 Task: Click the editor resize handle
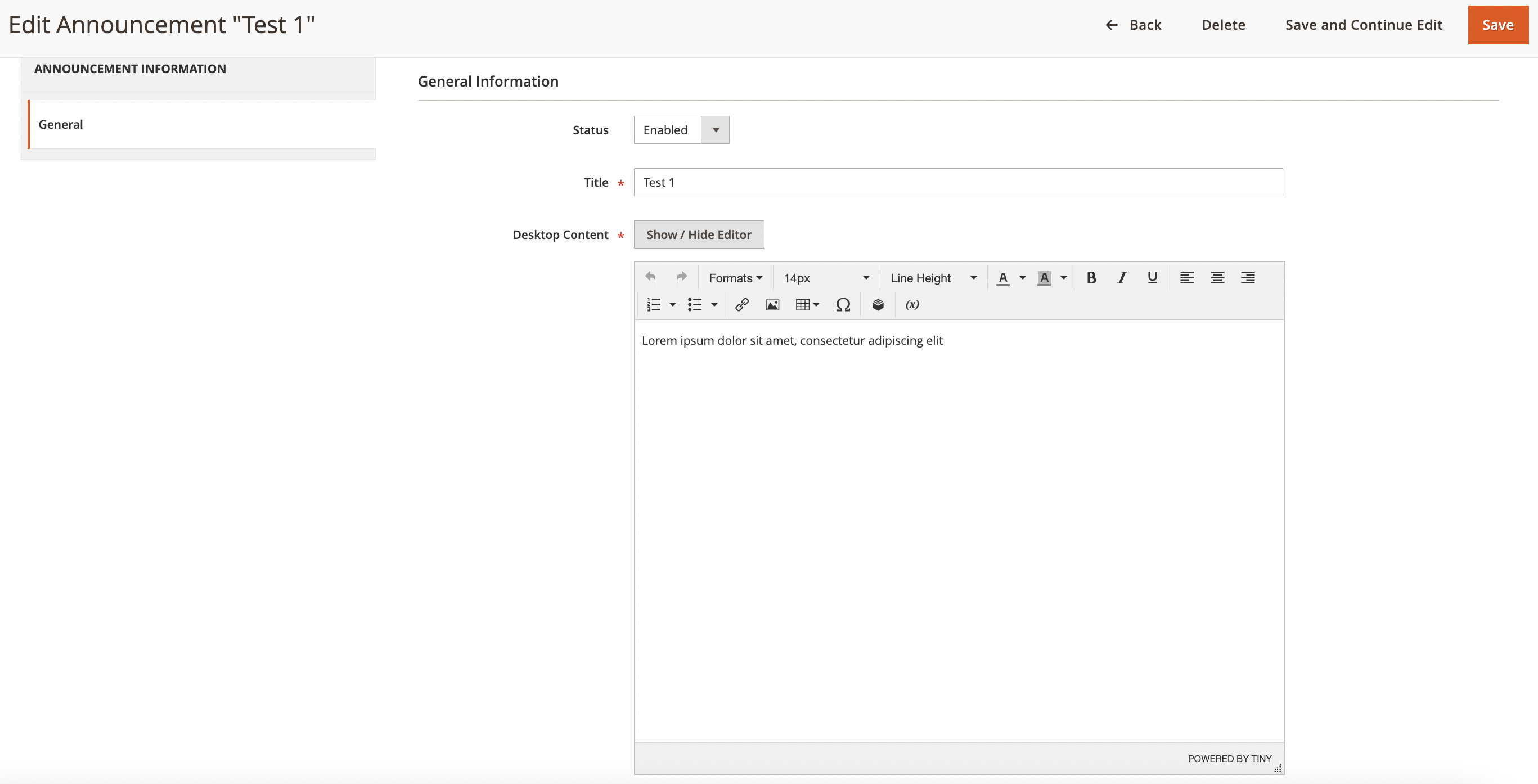tap(1278, 768)
